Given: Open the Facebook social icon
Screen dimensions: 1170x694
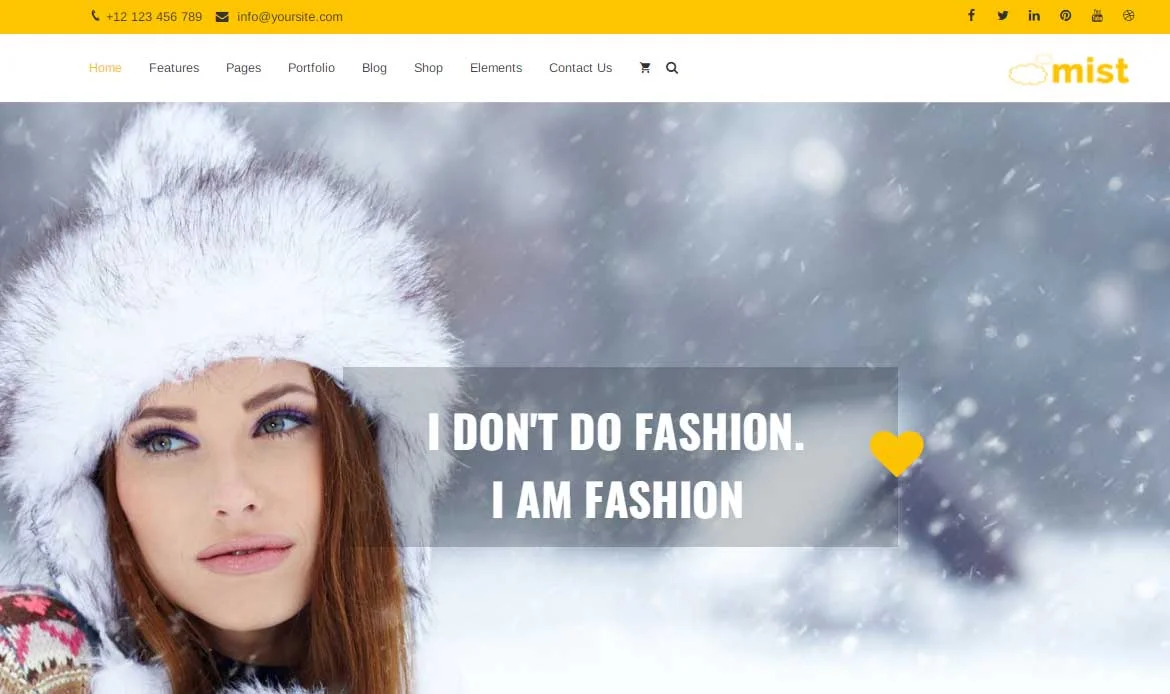Looking at the screenshot, I should pos(970,16).
